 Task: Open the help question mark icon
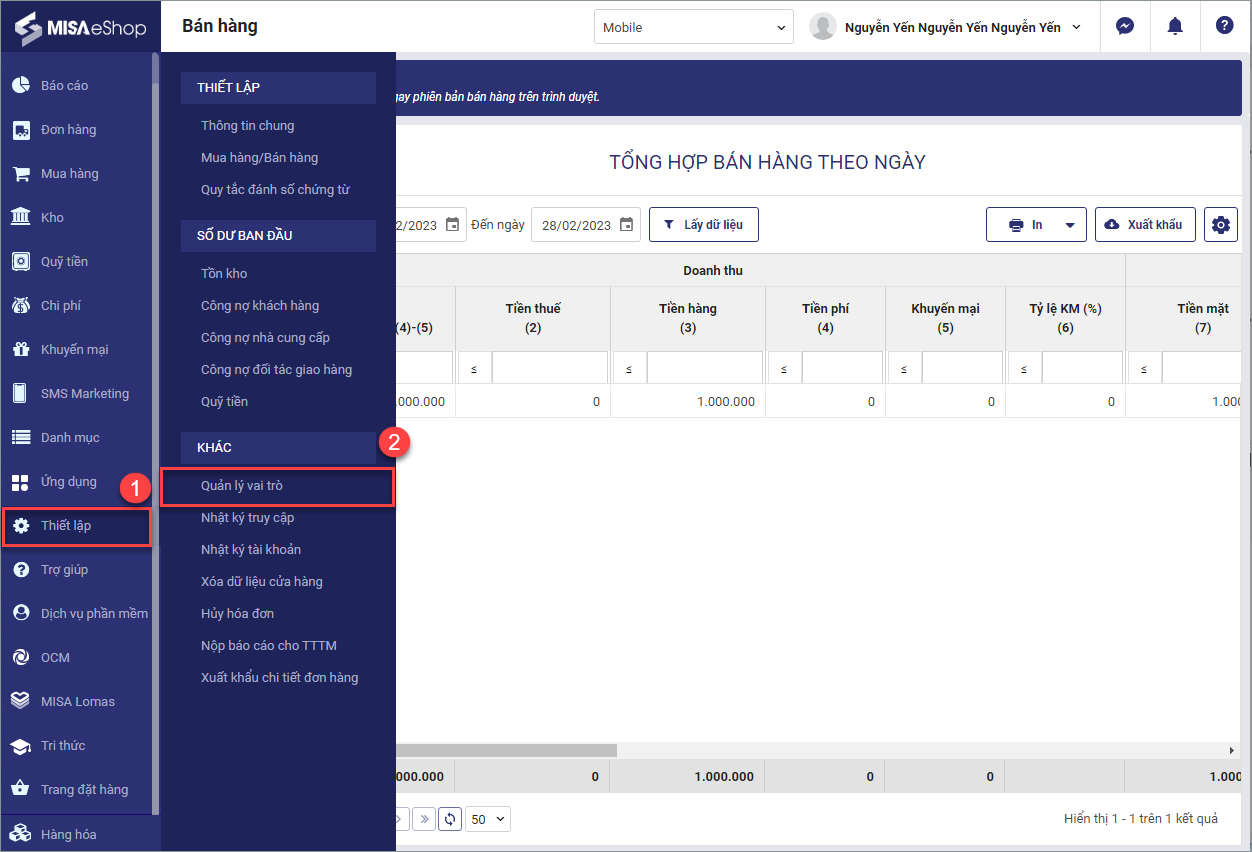(1224, 26)
